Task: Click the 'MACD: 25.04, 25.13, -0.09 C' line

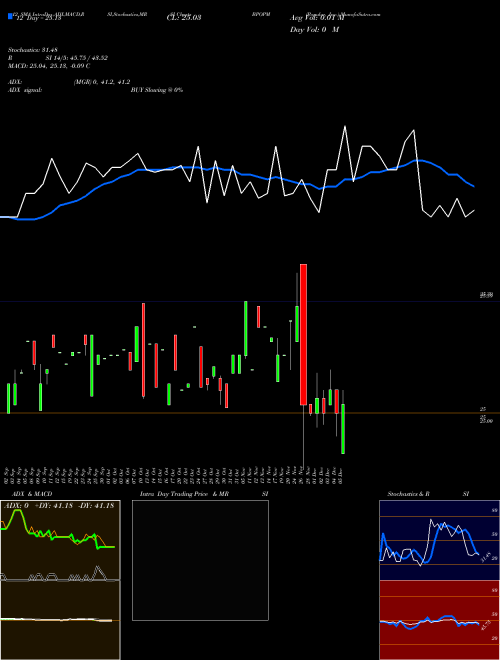Action: click(x=49, y=66)
